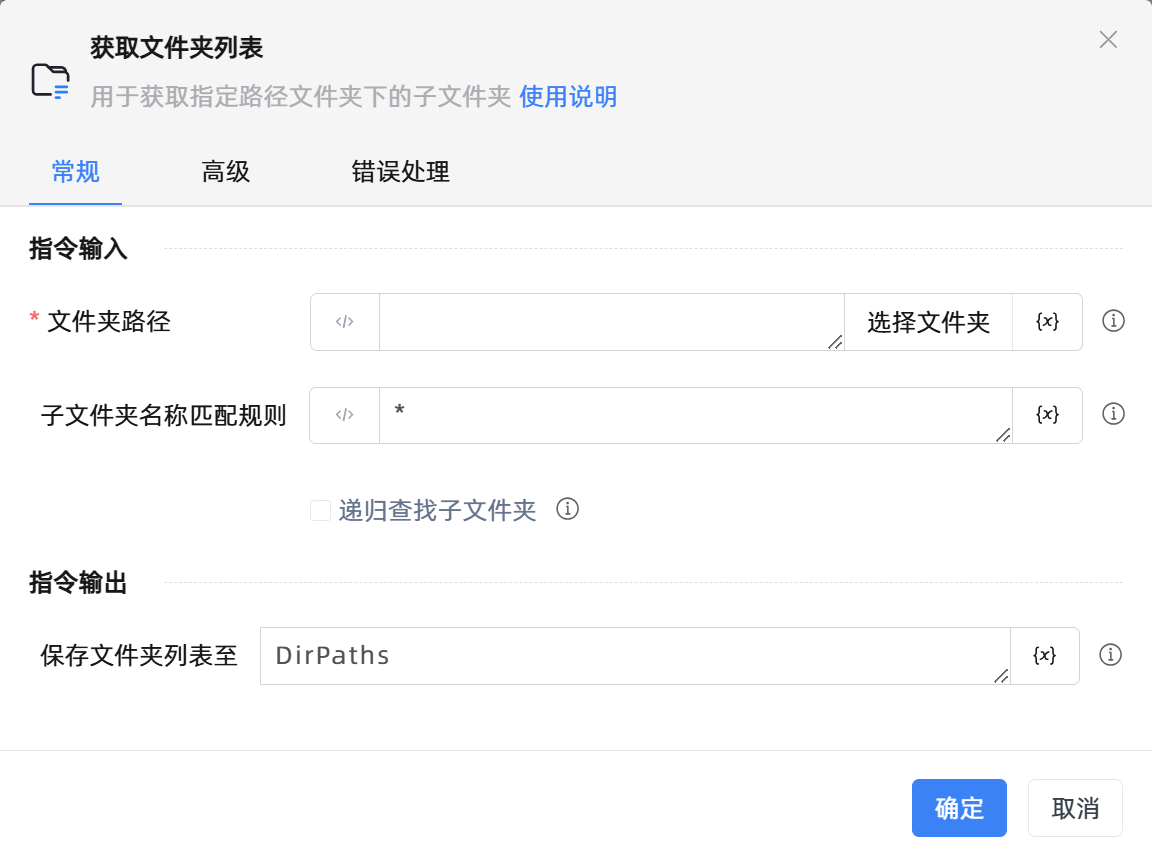打开使用说明链接

click(x=568, y=96)
